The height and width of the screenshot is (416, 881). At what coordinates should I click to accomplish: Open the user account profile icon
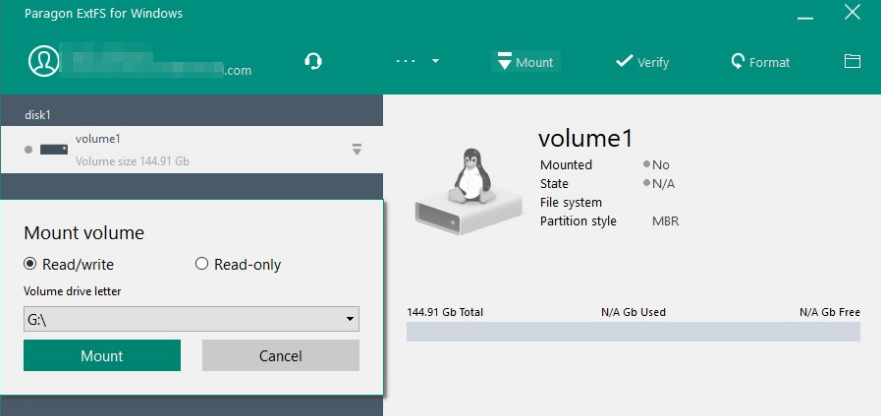(44, 61)
